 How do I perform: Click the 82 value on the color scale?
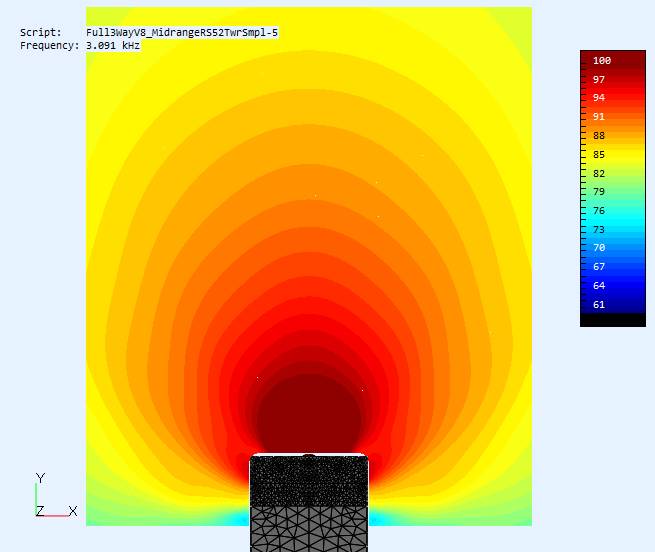pyautogui.click(x=599, y=173)
